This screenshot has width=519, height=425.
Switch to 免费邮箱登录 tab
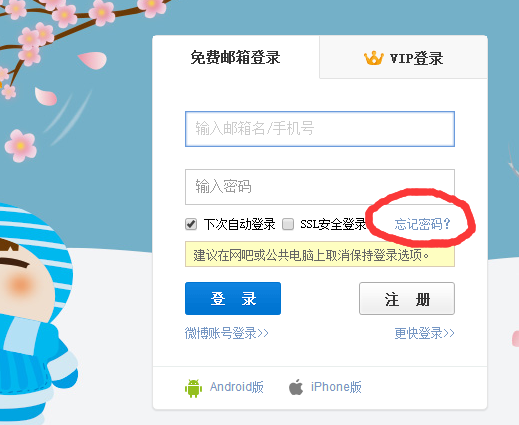click(x=236, y=57)
